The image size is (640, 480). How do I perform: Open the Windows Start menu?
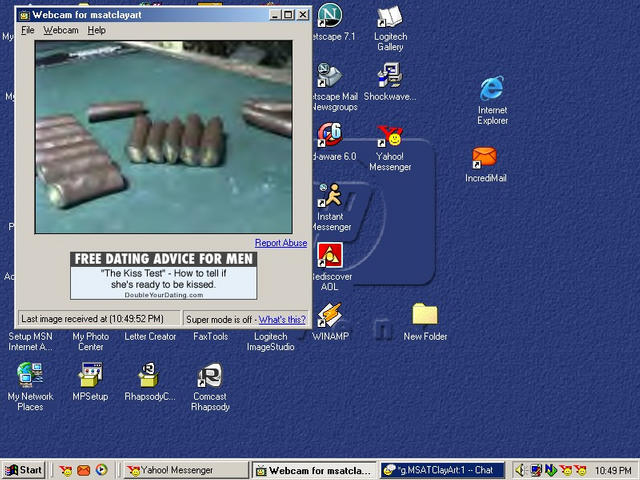pyautogui.click(x=24, y=470)
